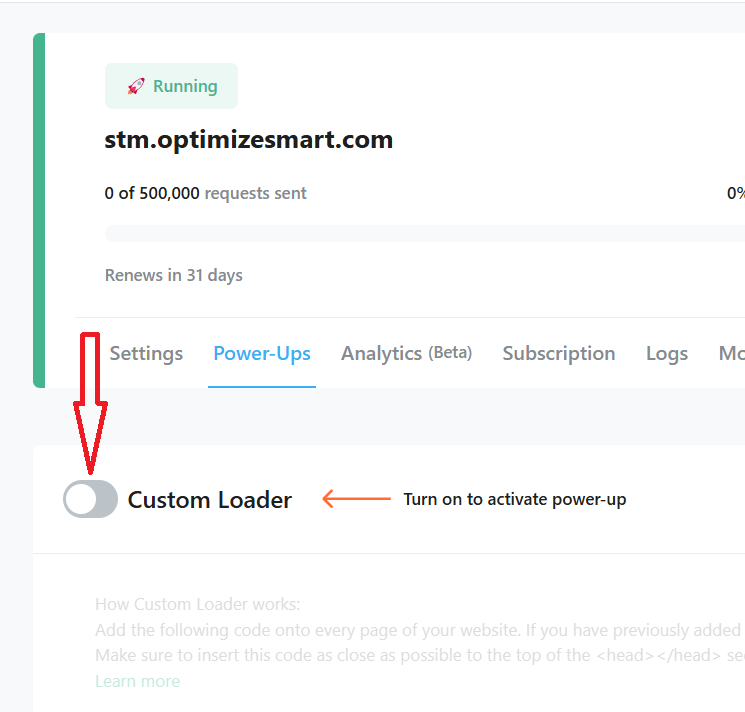Click the Custom Loader heading label
This screenshot has height=712, width=745.
point(210,500)
